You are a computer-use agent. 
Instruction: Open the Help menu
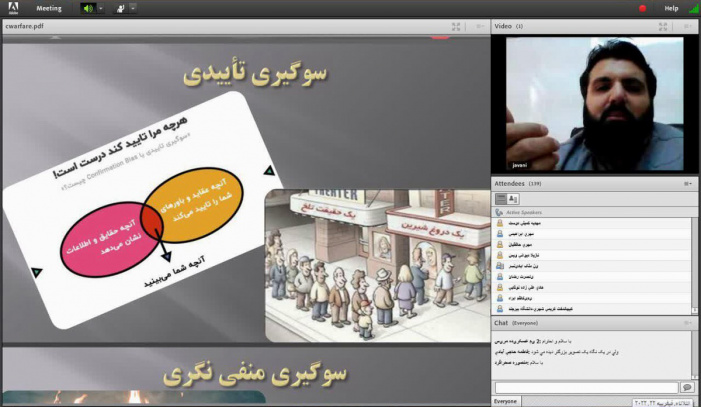tap(671, 8)
